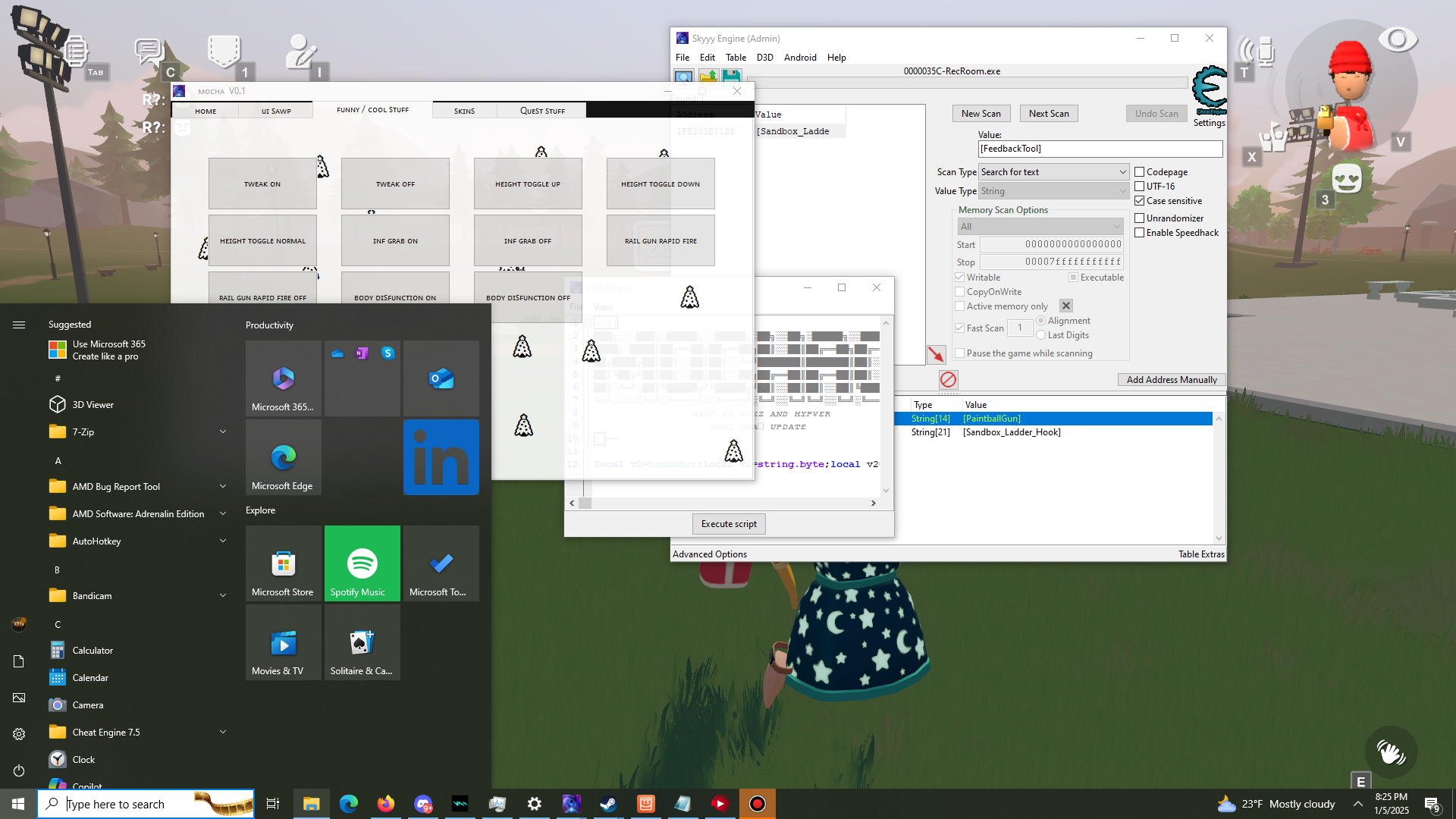Enable the UTF-16 checkbox

click(x=1139, y=187)
